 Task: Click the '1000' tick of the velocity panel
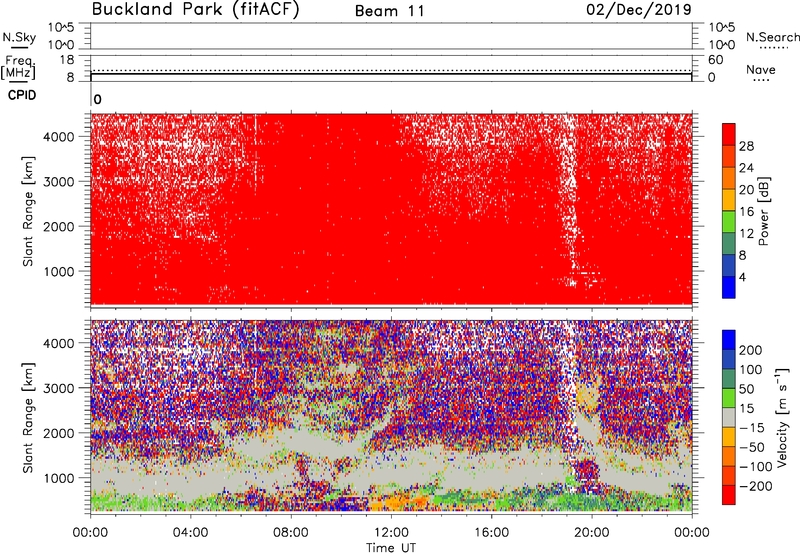(x=59, y=478)
